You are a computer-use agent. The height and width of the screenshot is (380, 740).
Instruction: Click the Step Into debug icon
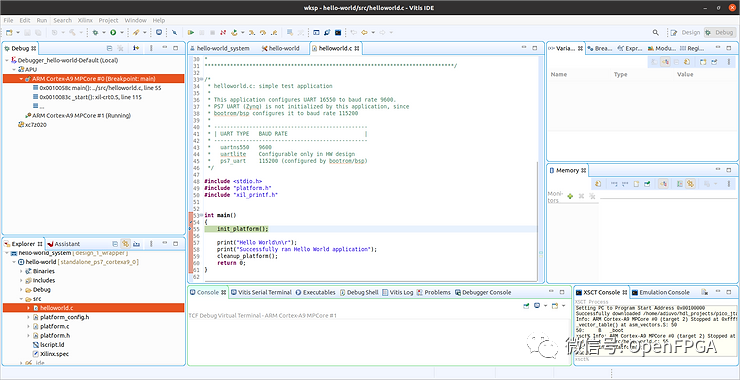pos(252,33)
